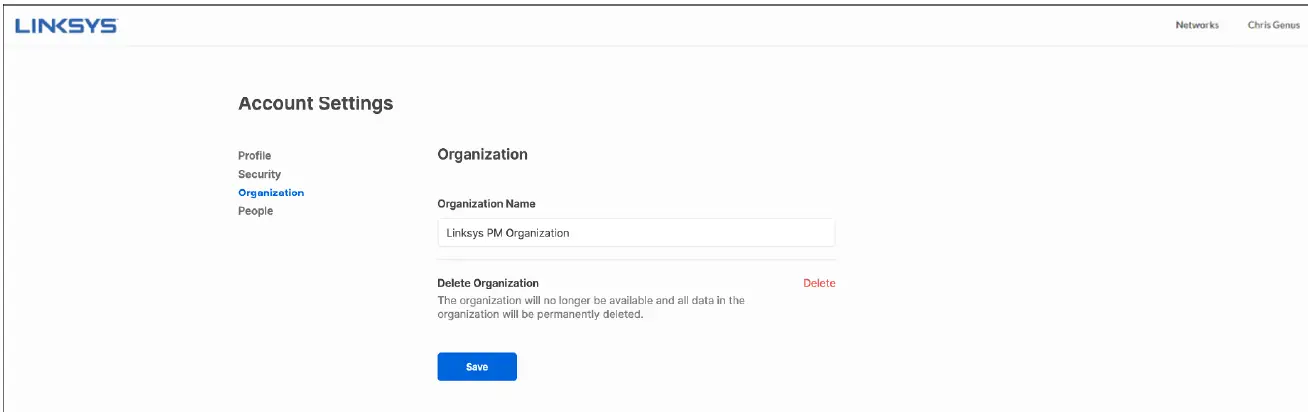Click the Organization Name field label
The height and width of the screenshot is (412, 1308).
click(486, 204)
